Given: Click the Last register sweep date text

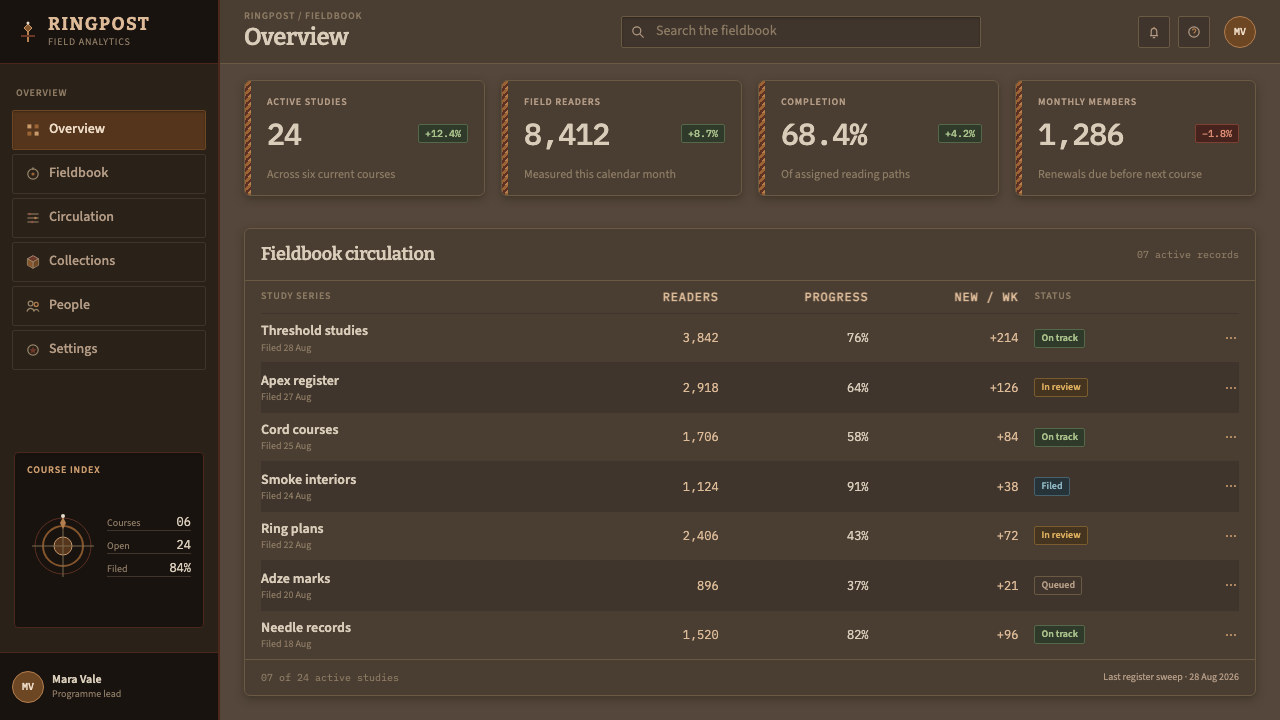Looking at the screenshot, I should click(x=1171, y=677).
